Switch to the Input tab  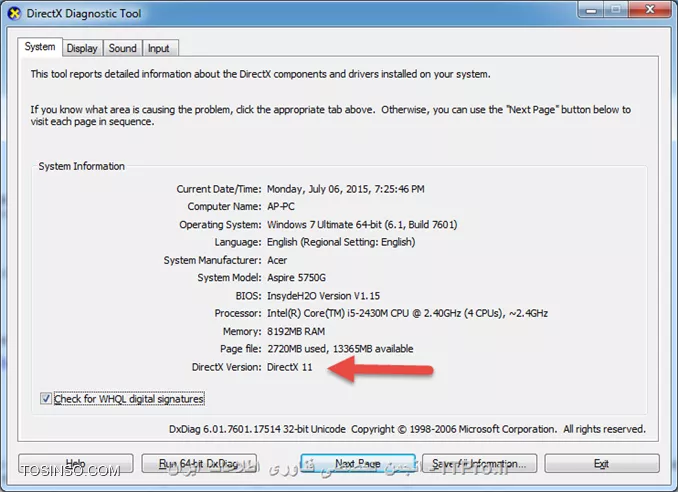click(159, 48)
